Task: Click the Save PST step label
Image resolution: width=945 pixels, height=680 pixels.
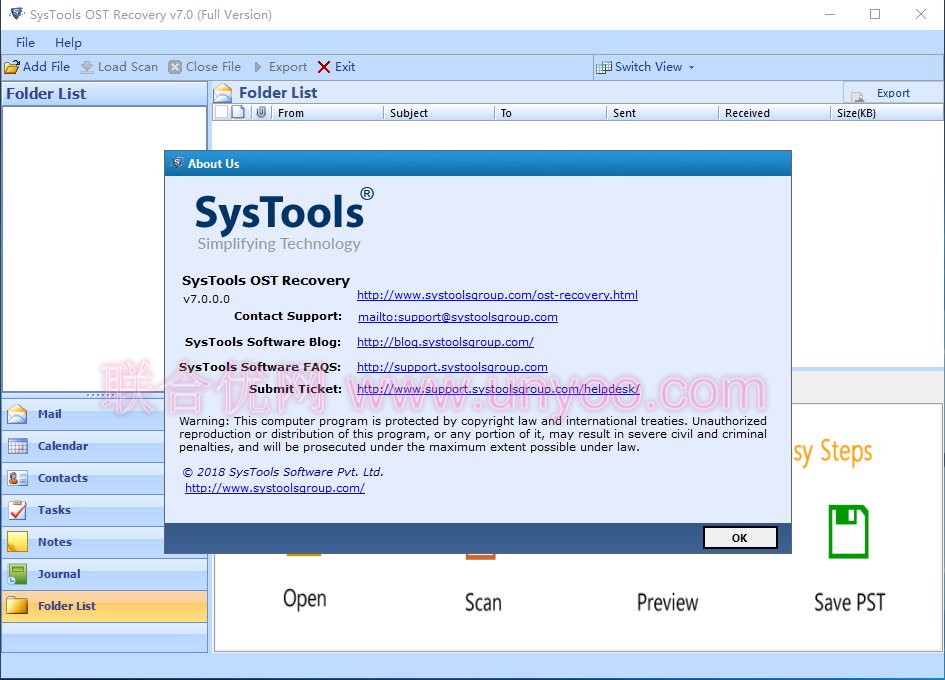Action: [x=850, y=602]
